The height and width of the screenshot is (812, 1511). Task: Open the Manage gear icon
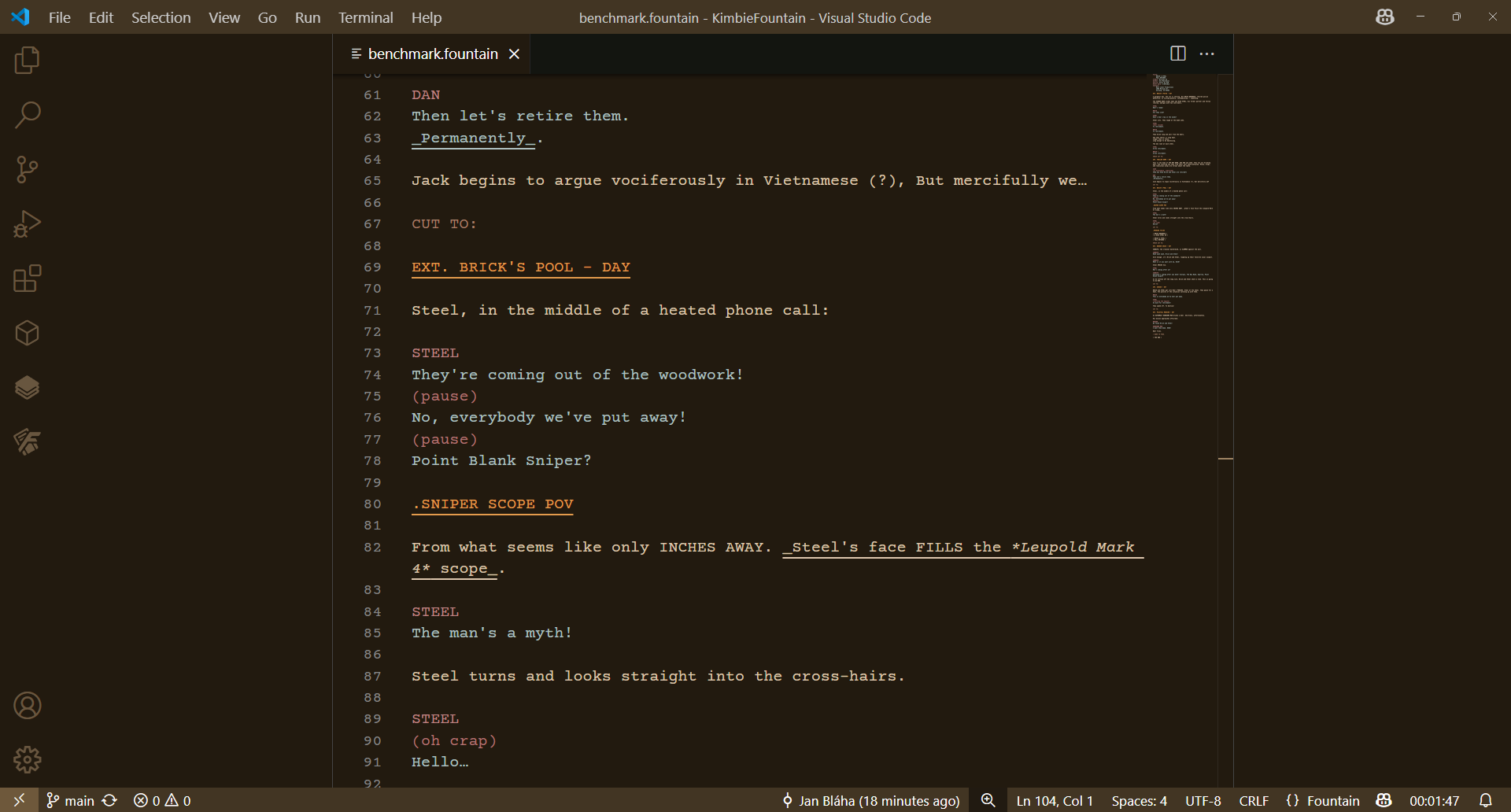28,760
